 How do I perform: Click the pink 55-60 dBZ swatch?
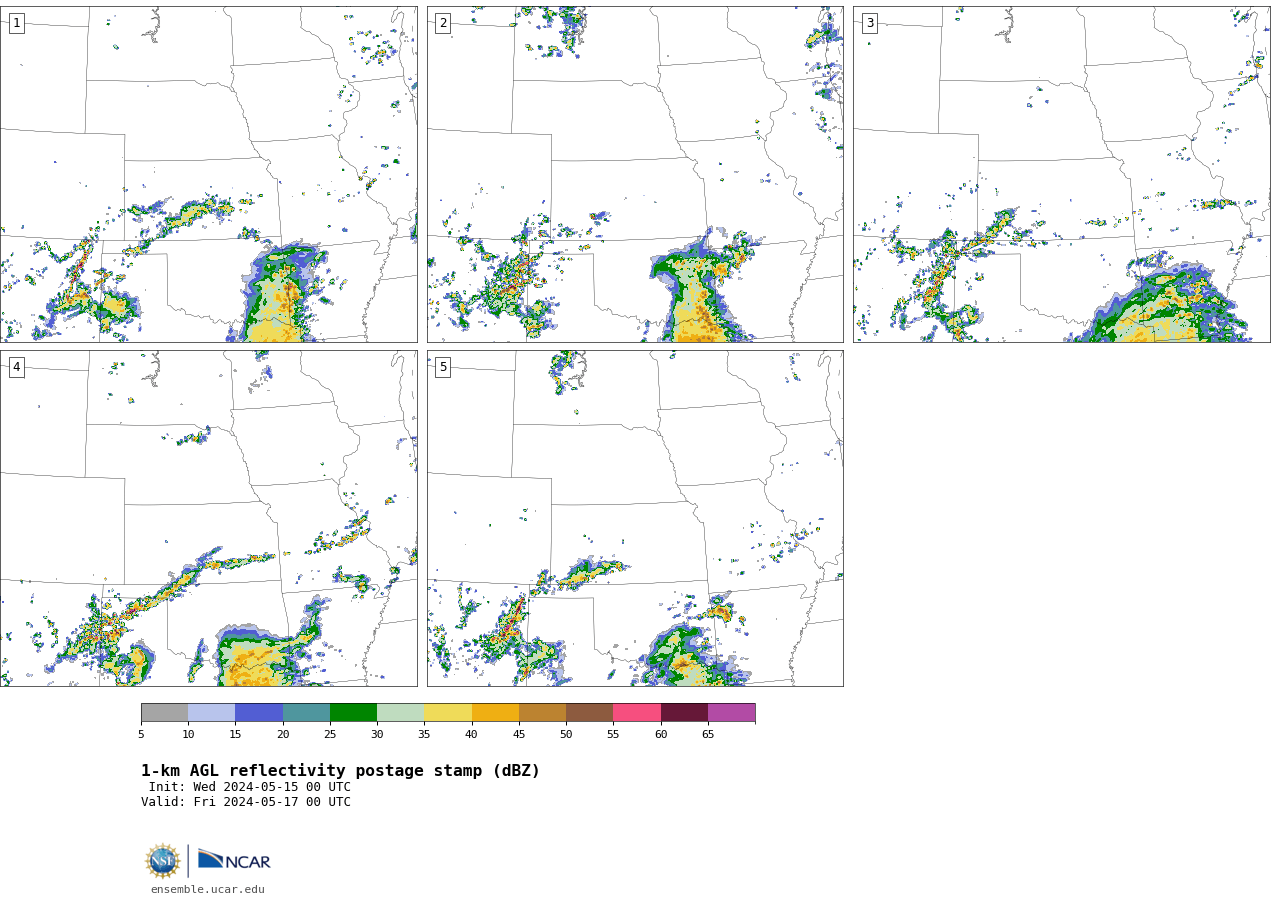(637, 713)
